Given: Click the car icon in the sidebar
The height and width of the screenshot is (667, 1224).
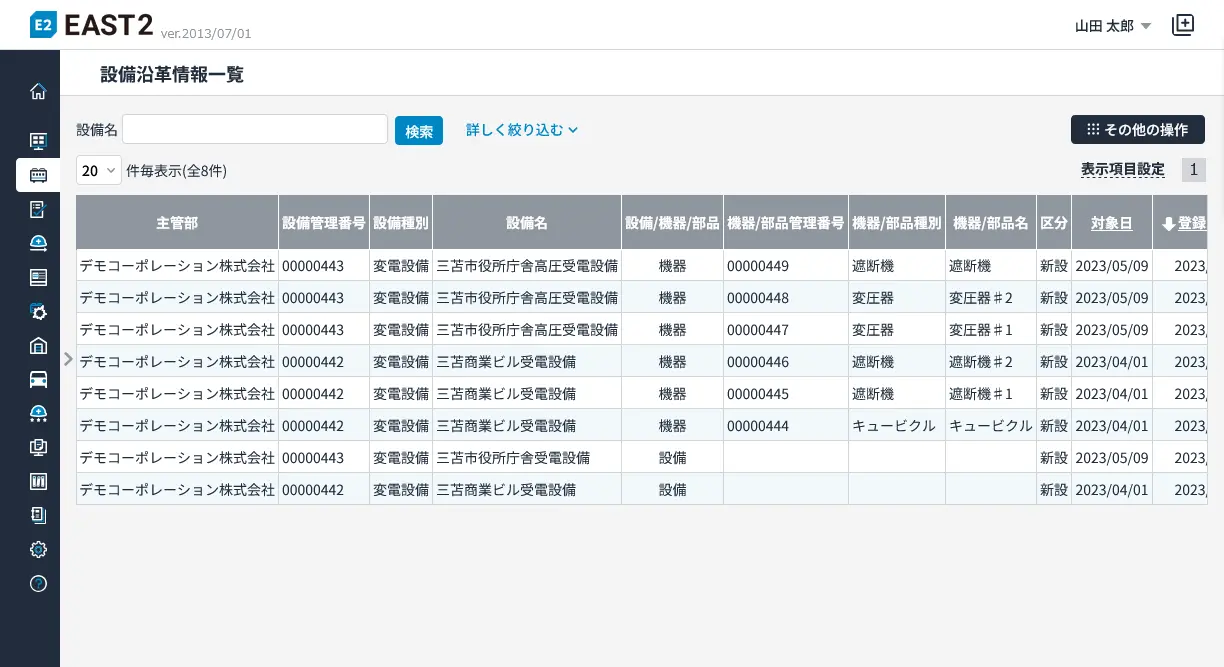Looking at the screenshot, I should click(38, 379).
